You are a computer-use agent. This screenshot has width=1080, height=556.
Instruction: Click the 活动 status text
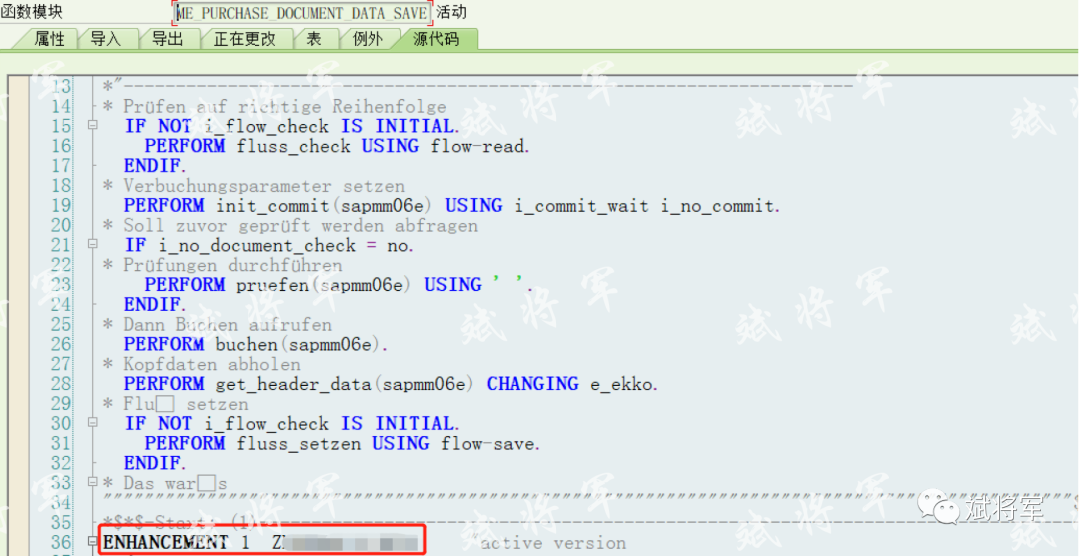click(x=451, y=12)
